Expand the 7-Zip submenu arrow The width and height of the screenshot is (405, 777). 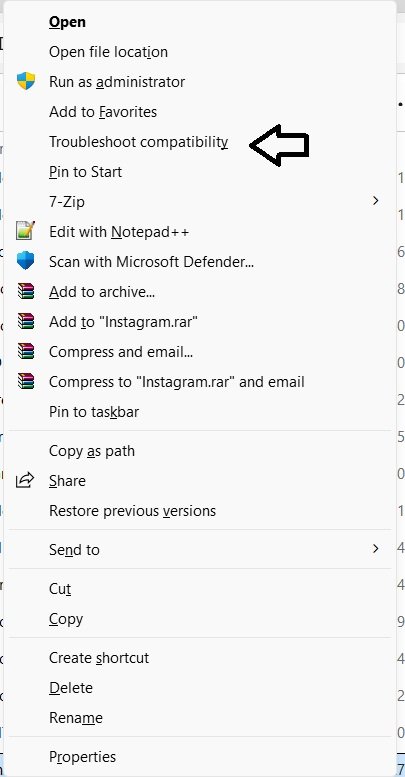(x=375, y=201)
